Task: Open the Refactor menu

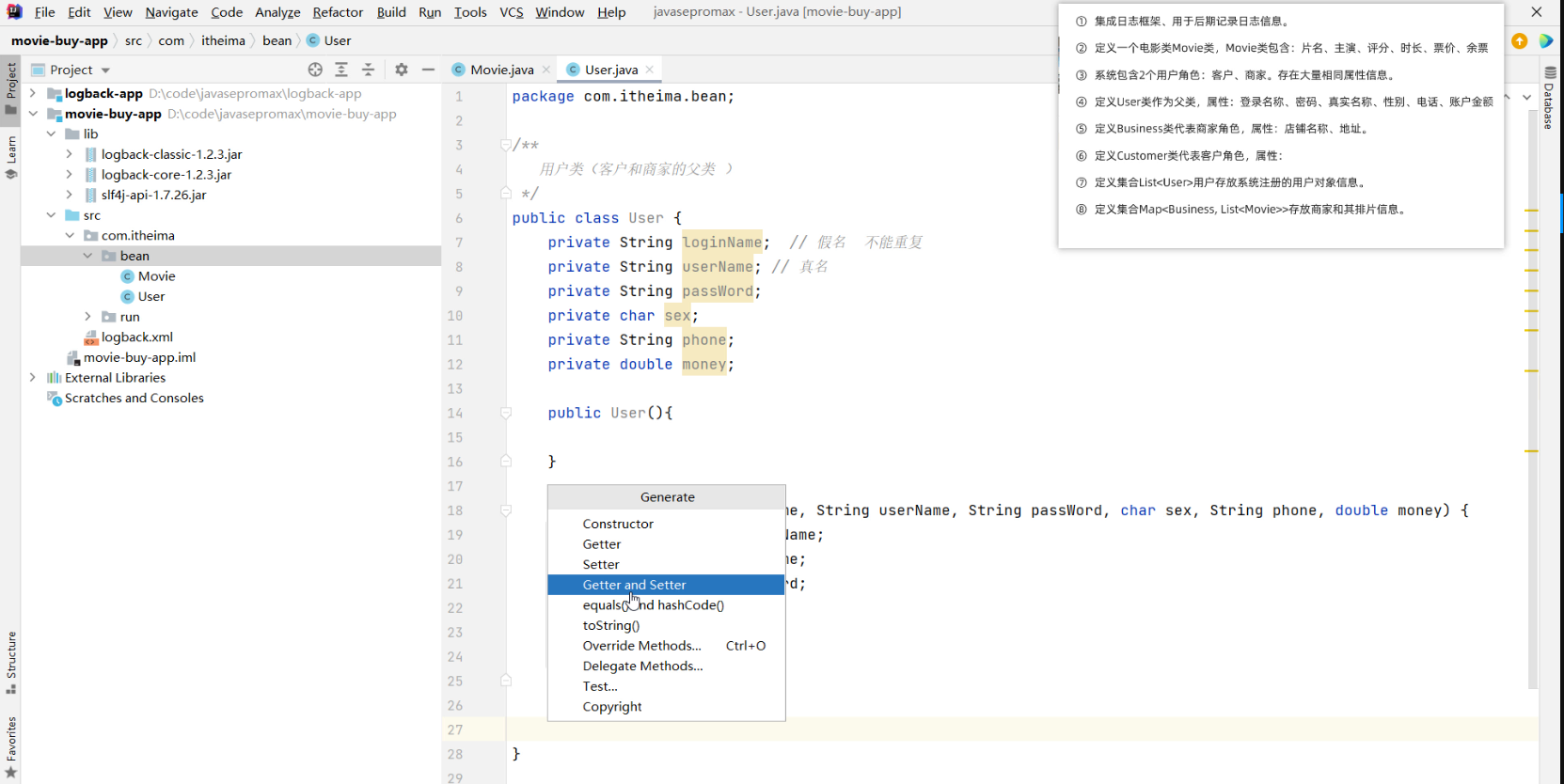Action: pos(338,12)
